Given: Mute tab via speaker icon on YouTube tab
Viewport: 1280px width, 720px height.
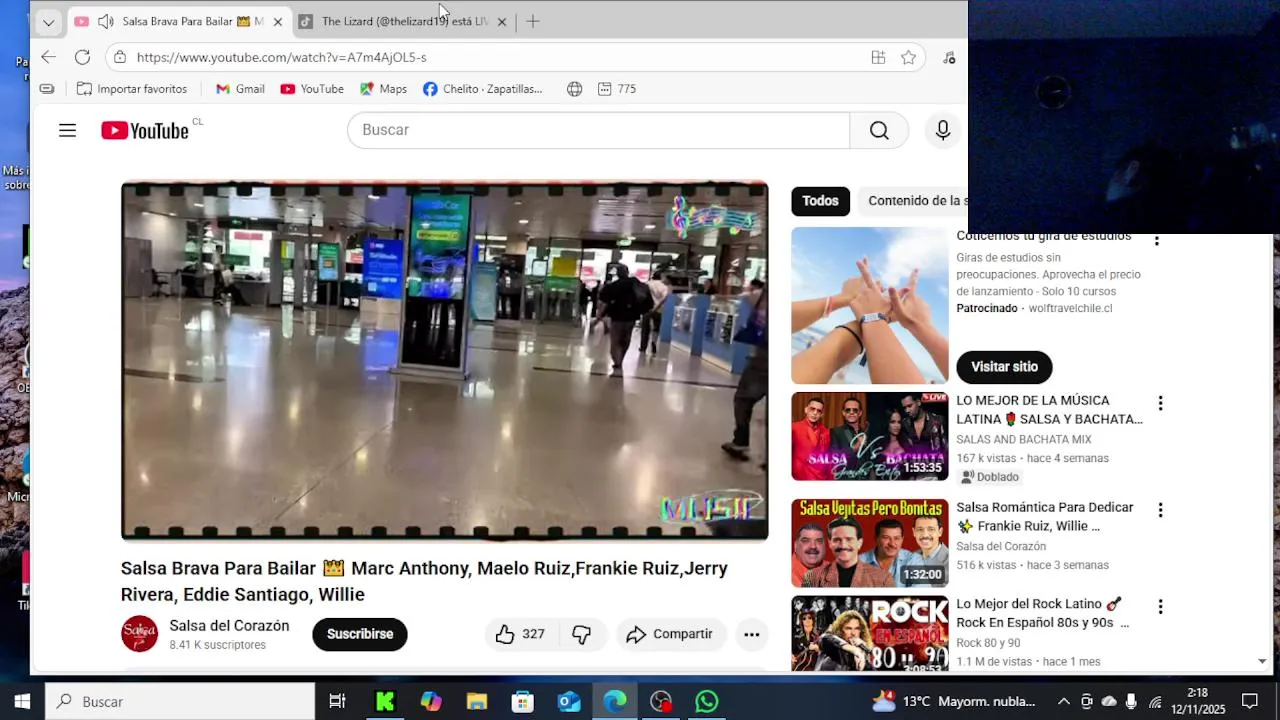Looking at the screenshot, I should point(106,21).
